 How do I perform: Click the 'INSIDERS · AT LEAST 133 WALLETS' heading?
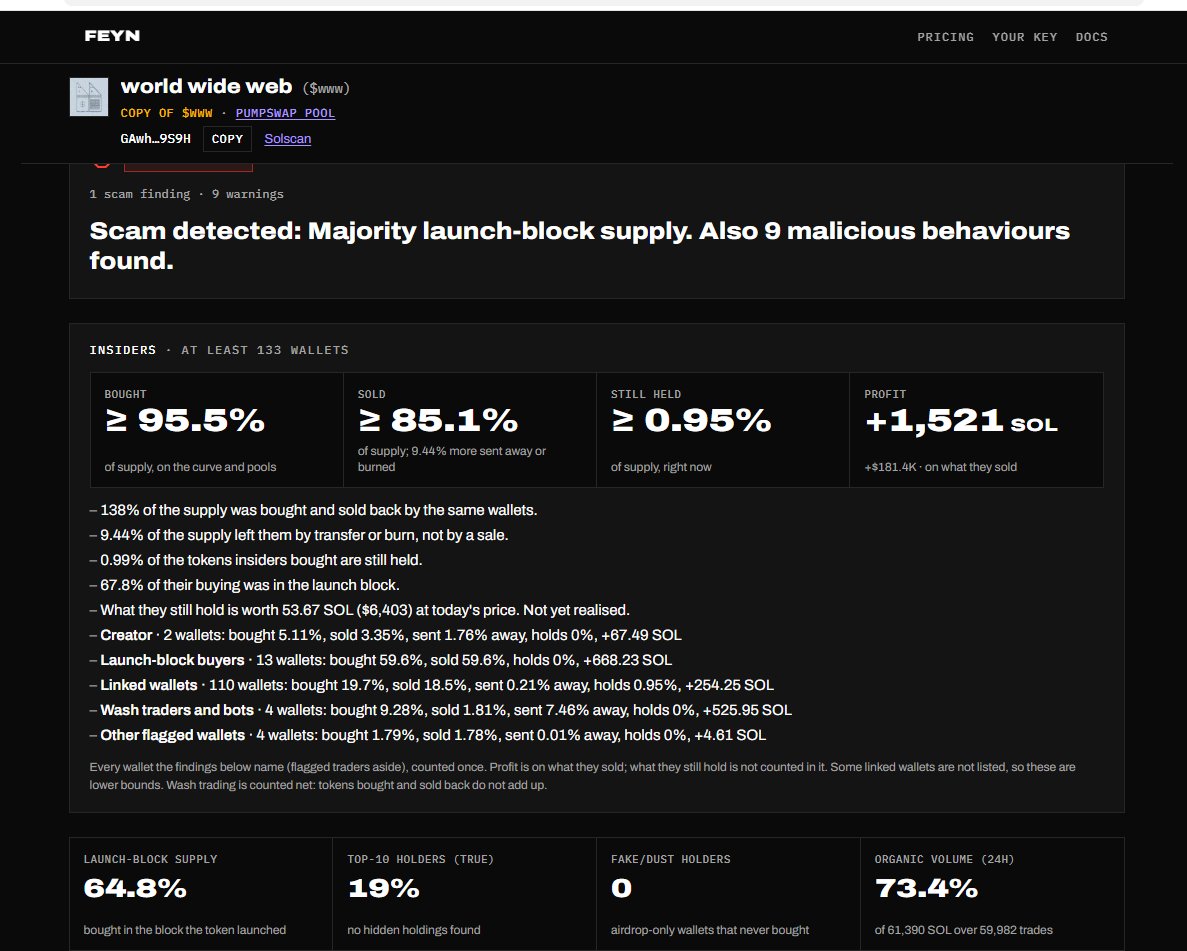[219, 350]
